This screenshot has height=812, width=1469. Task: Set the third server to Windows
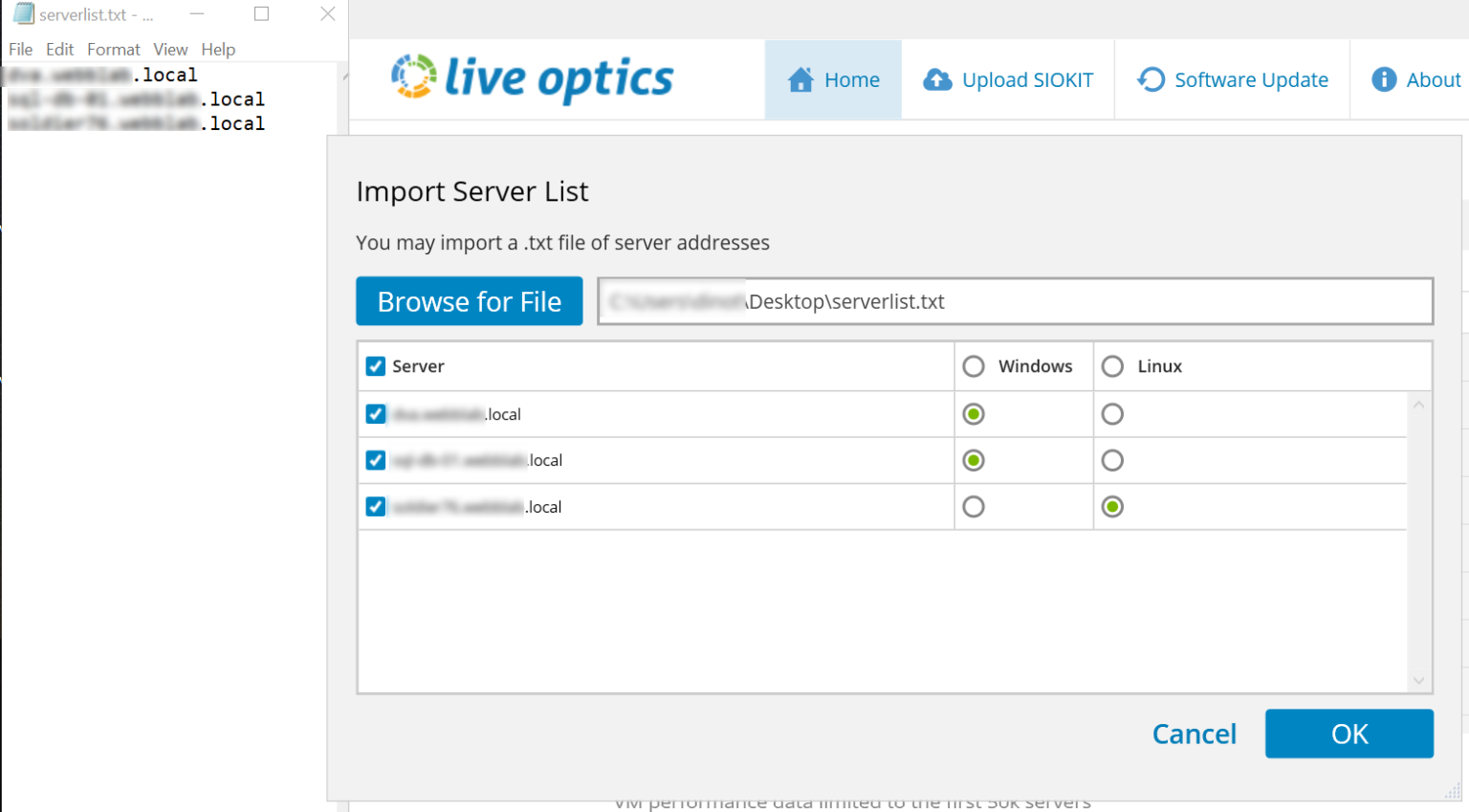coord(973,506)
